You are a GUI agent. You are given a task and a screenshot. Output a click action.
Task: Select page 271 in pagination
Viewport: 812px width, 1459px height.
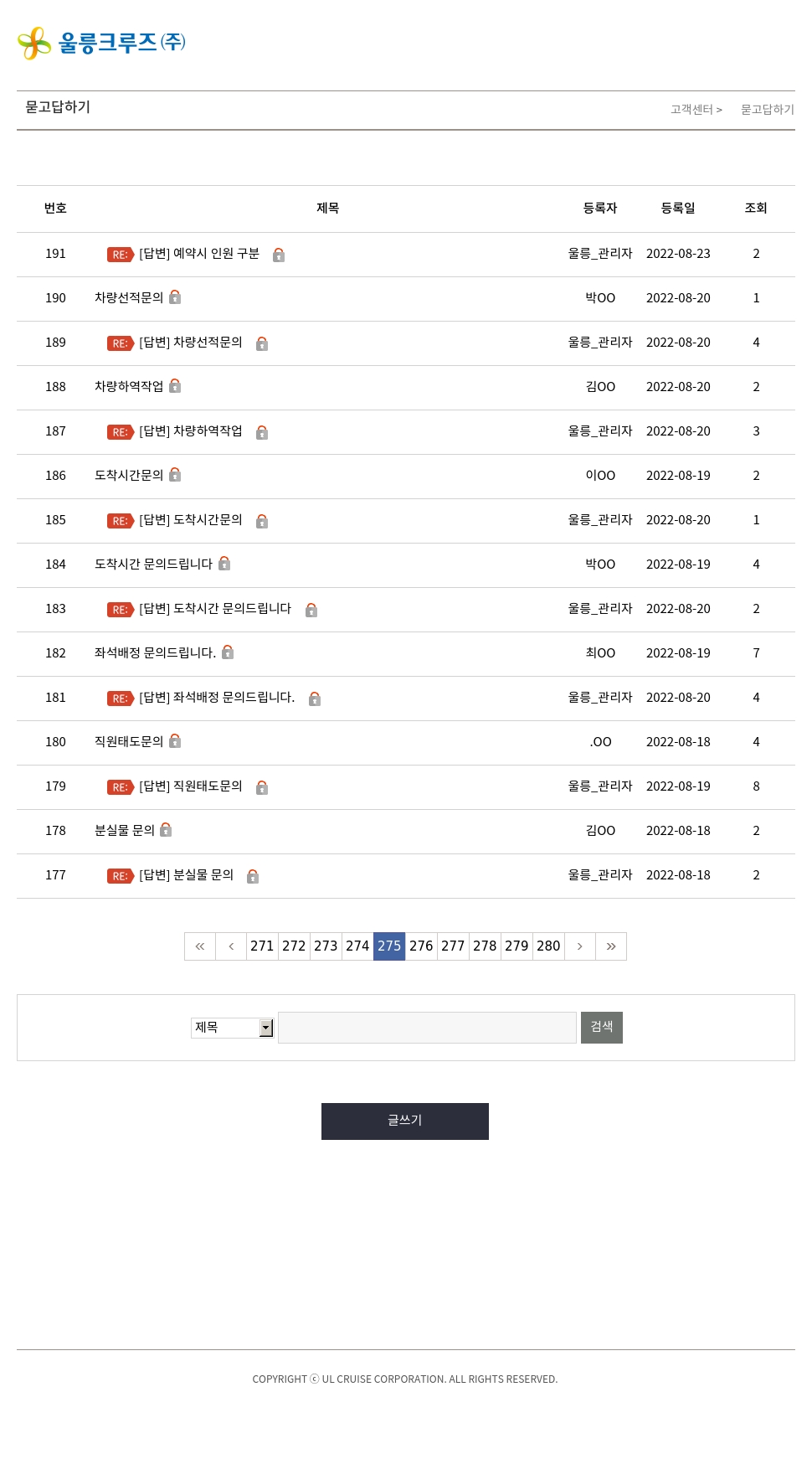(262, 946)
